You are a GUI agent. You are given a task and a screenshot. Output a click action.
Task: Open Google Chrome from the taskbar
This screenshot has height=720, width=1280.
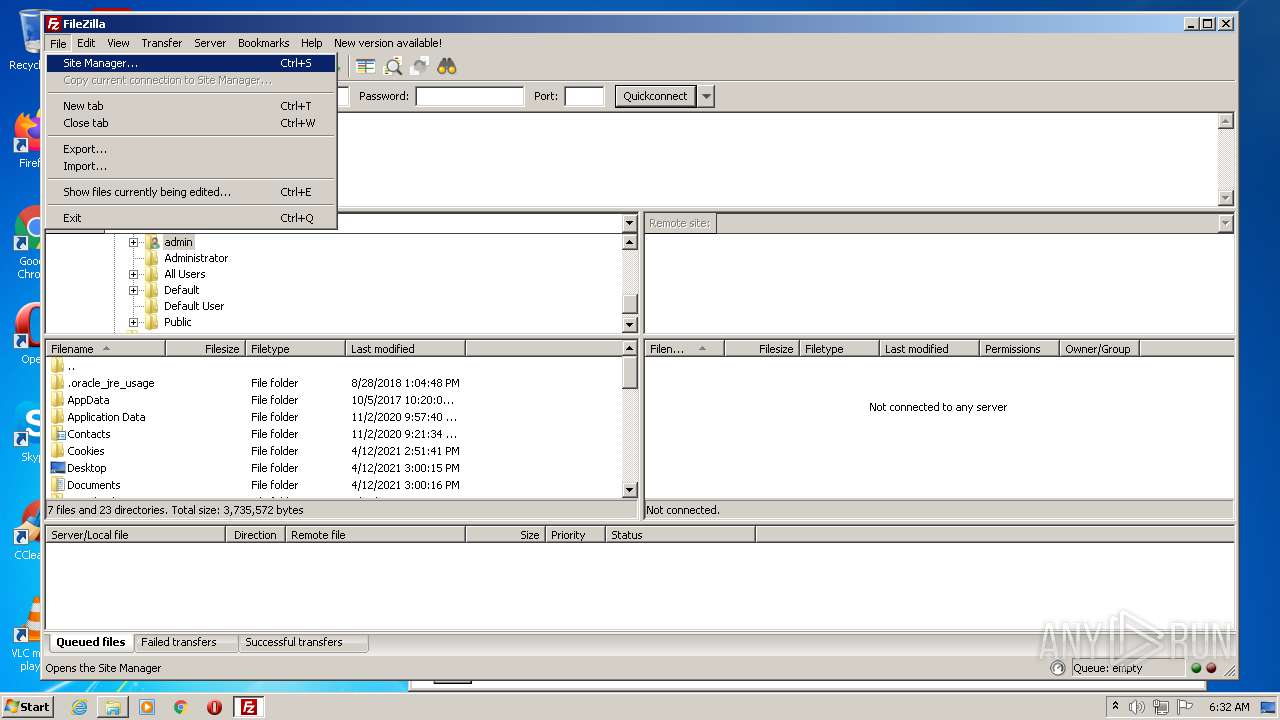(181, 707)
